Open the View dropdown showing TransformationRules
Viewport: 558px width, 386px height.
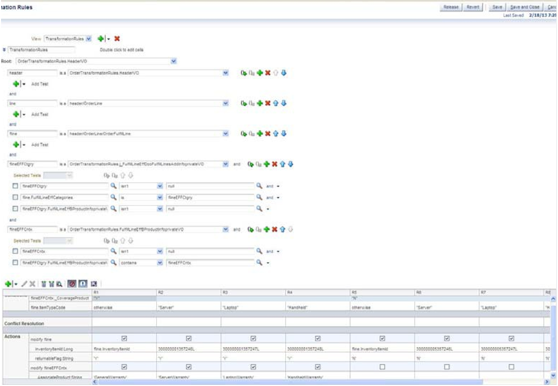pyautogui.click(x=89, y=39)
